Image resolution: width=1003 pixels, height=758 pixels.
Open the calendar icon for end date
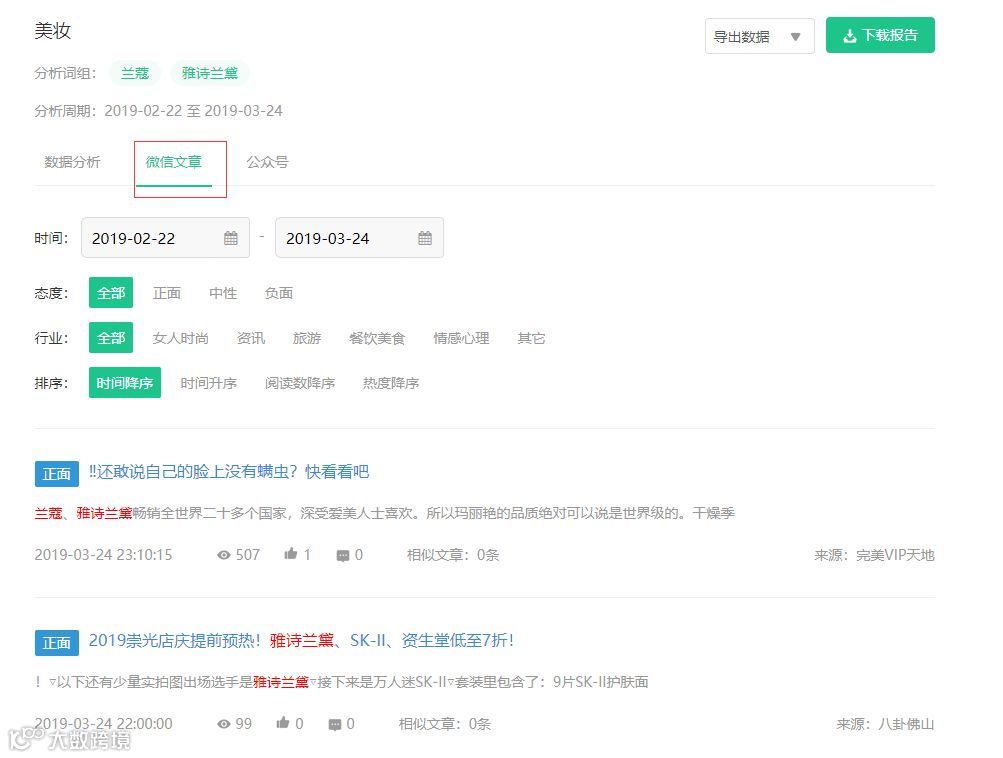tap(425, 238)
